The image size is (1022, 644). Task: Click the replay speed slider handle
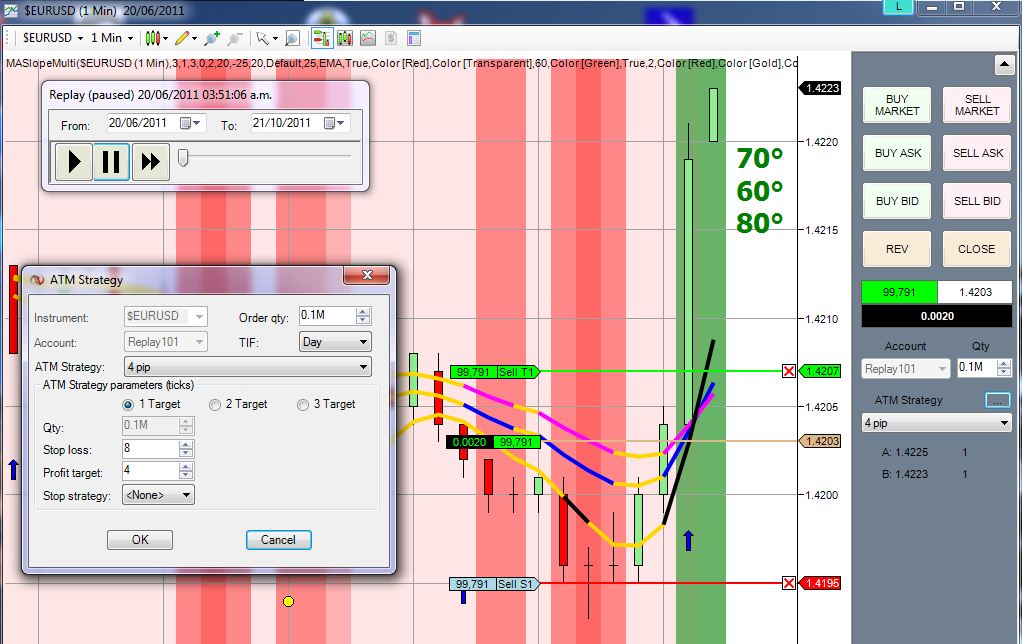[183, 157]
